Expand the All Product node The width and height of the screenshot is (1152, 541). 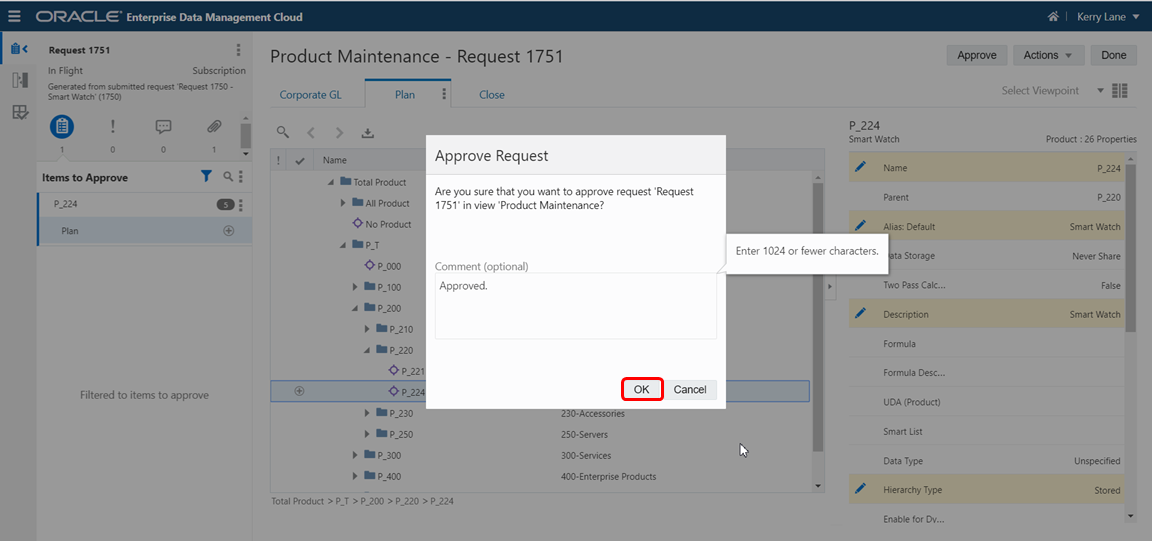tap(344, 203)
